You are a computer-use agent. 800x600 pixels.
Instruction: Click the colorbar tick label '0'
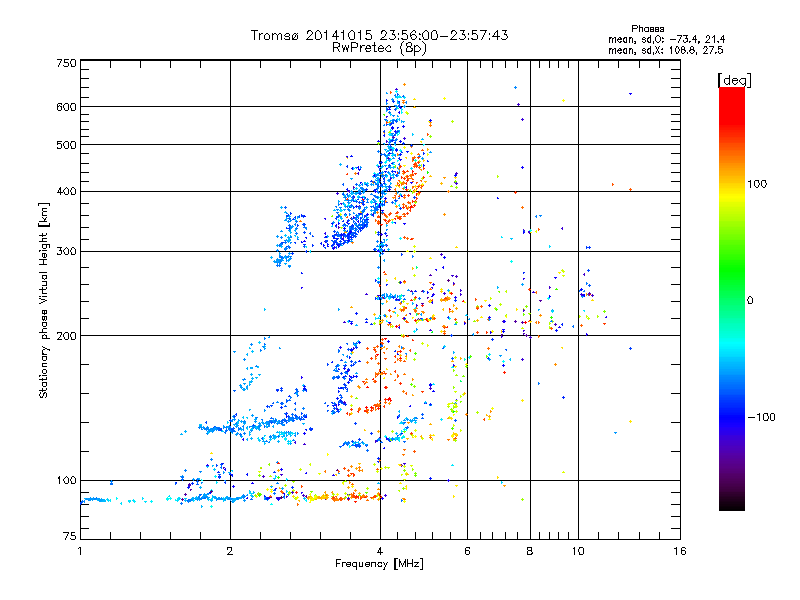(x=750, y=300)
